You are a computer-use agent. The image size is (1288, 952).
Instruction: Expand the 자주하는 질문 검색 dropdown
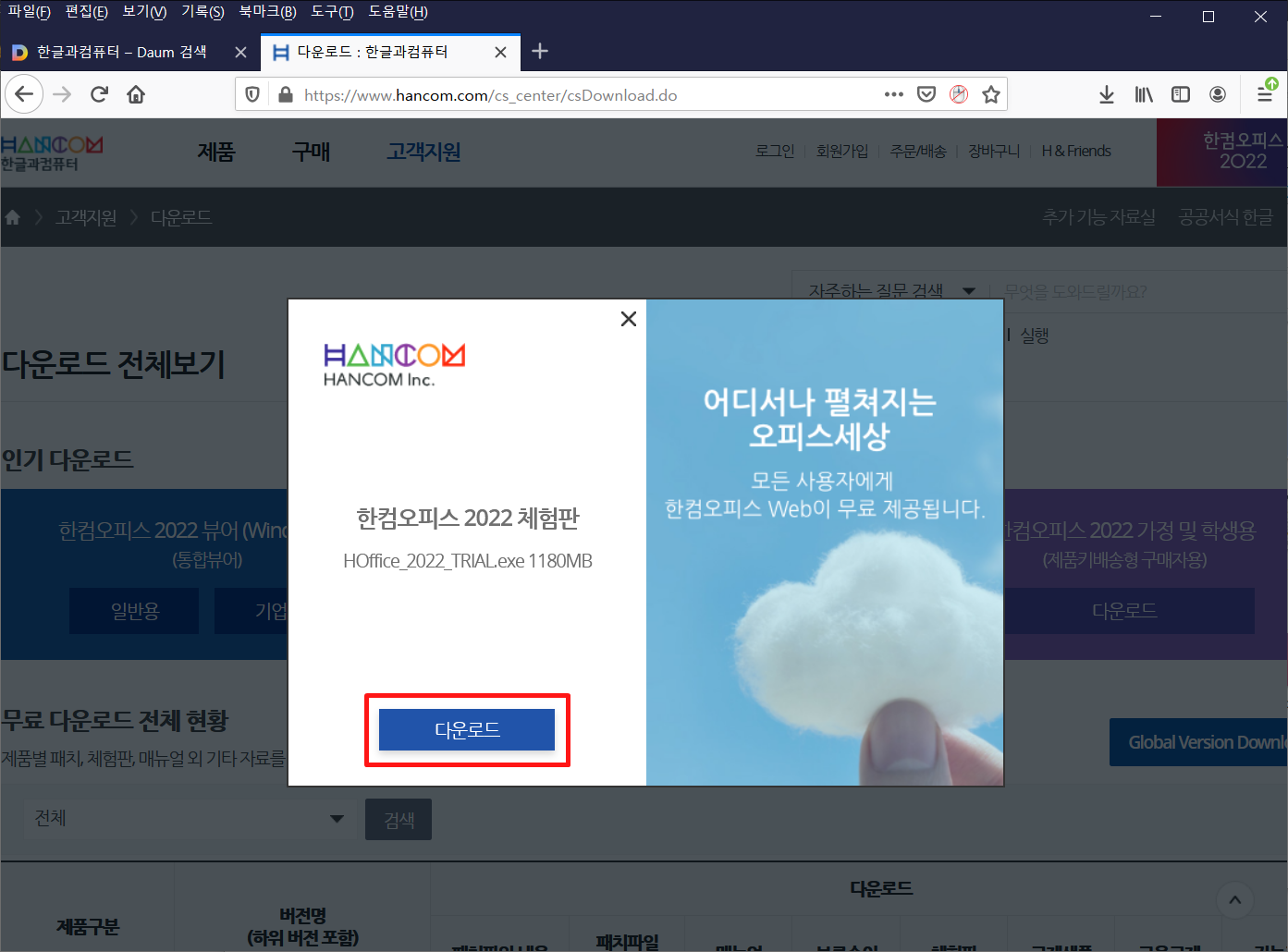click(x=890, y=291)
